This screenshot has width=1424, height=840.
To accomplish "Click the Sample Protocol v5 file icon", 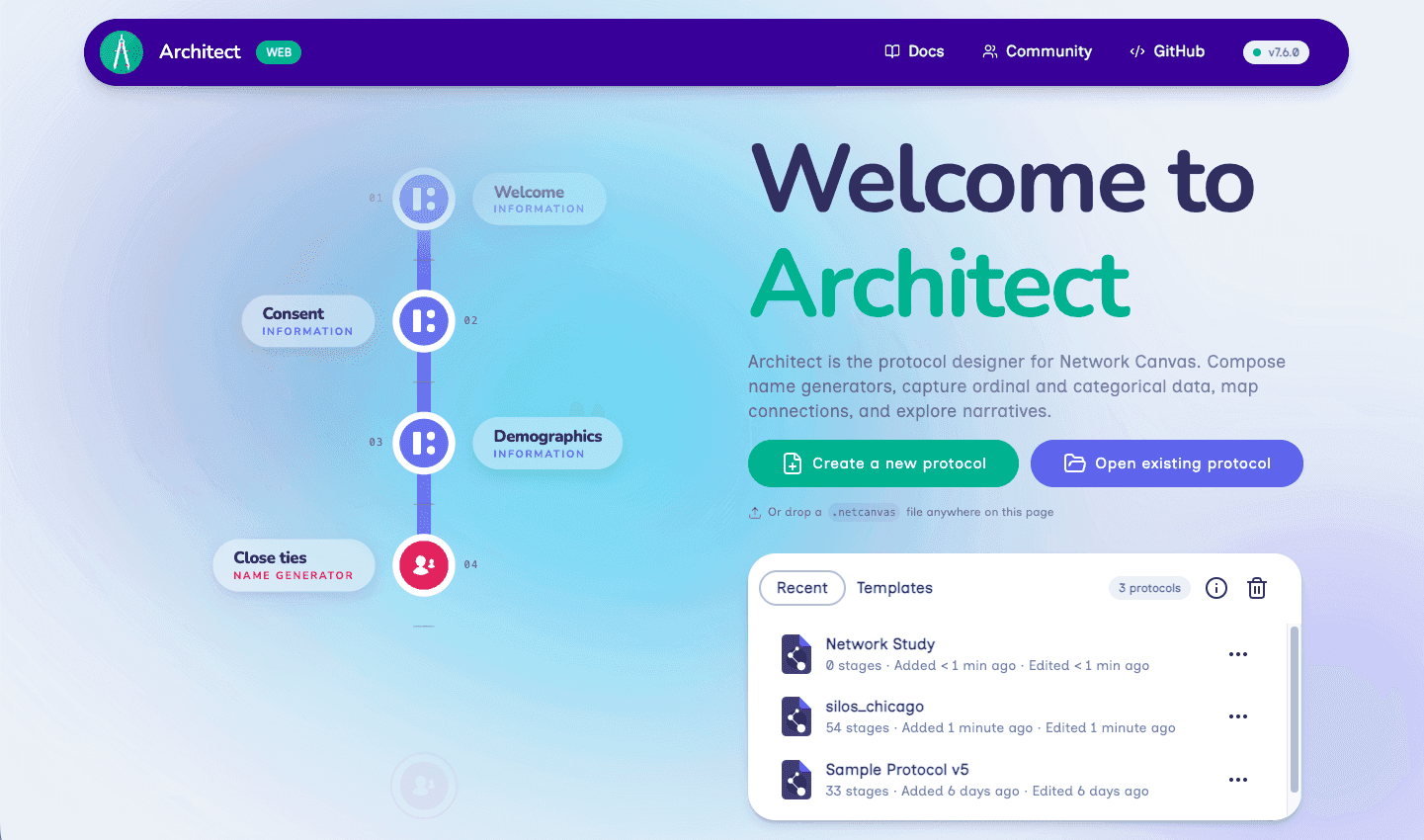I will pyautogui.click(x=796, y=780).
